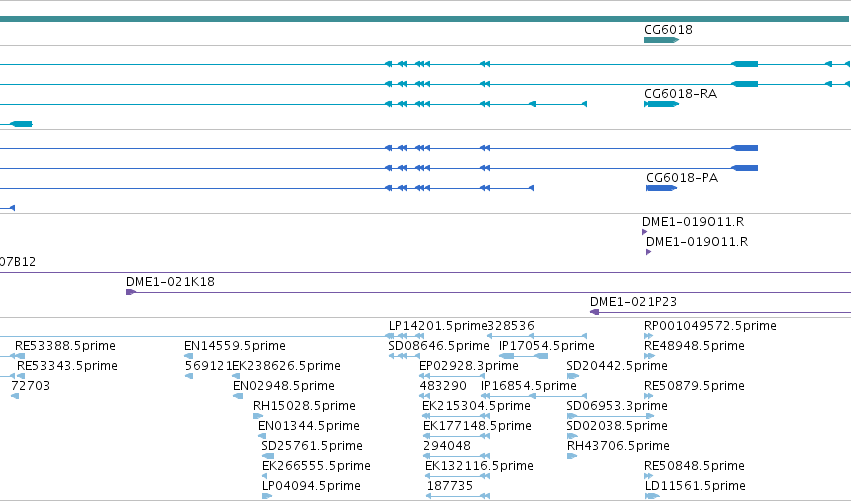Select SD06953.3prime label

point(617,407)
